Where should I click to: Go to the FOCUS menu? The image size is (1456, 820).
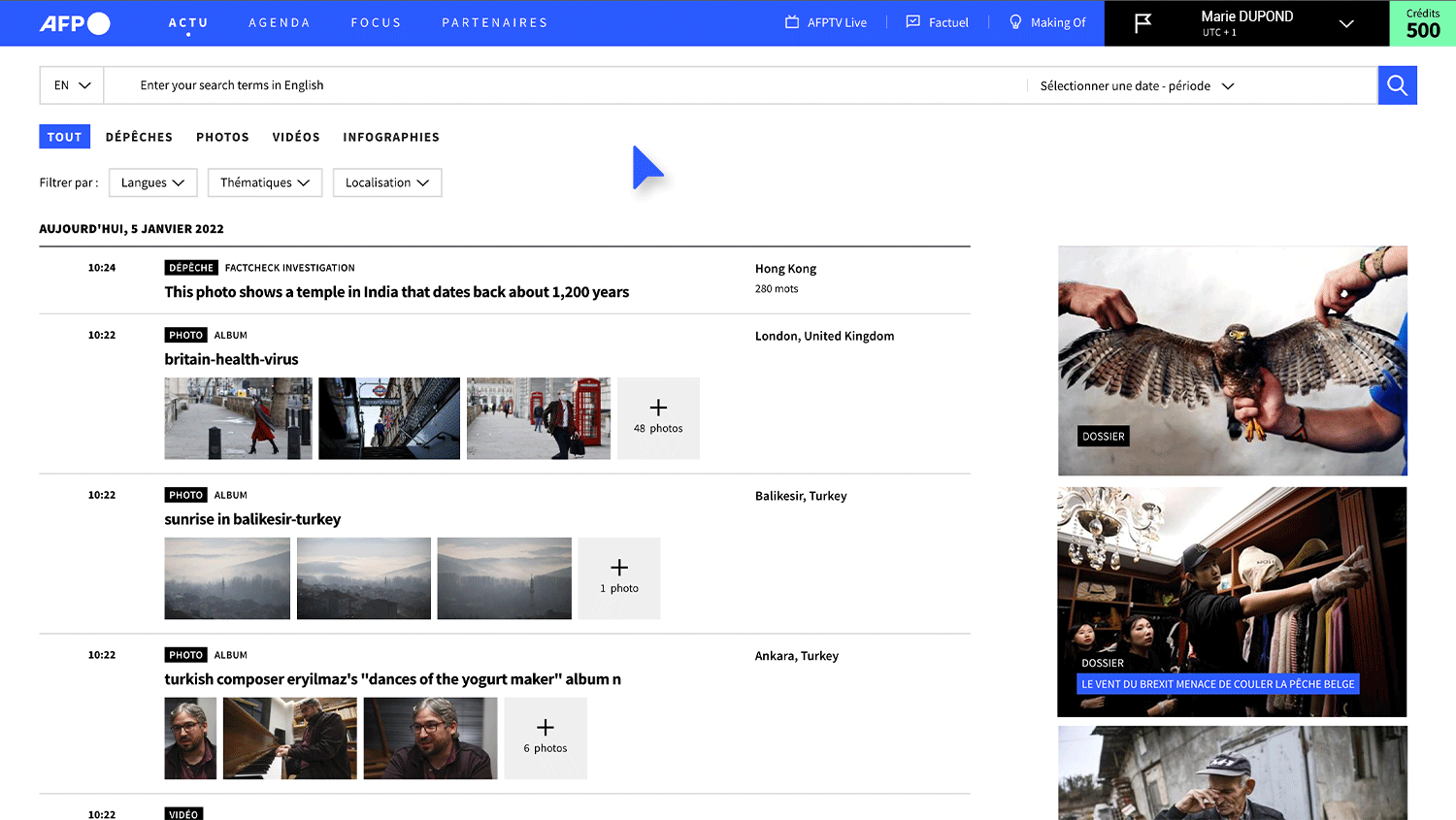(x=376, y=22)
